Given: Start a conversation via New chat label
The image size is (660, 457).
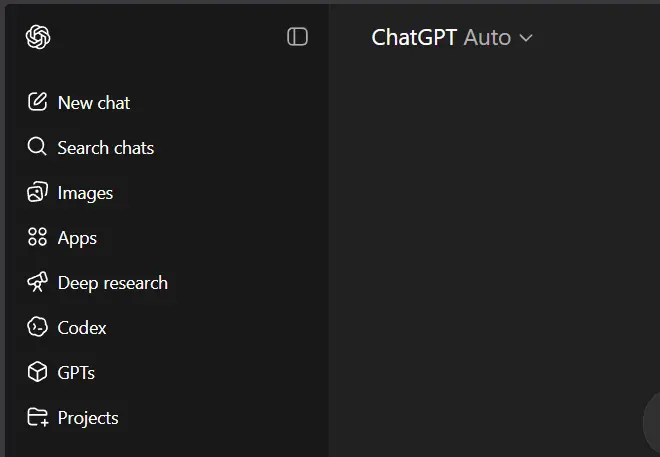Looking at the screenshot, I should point(94,103).
